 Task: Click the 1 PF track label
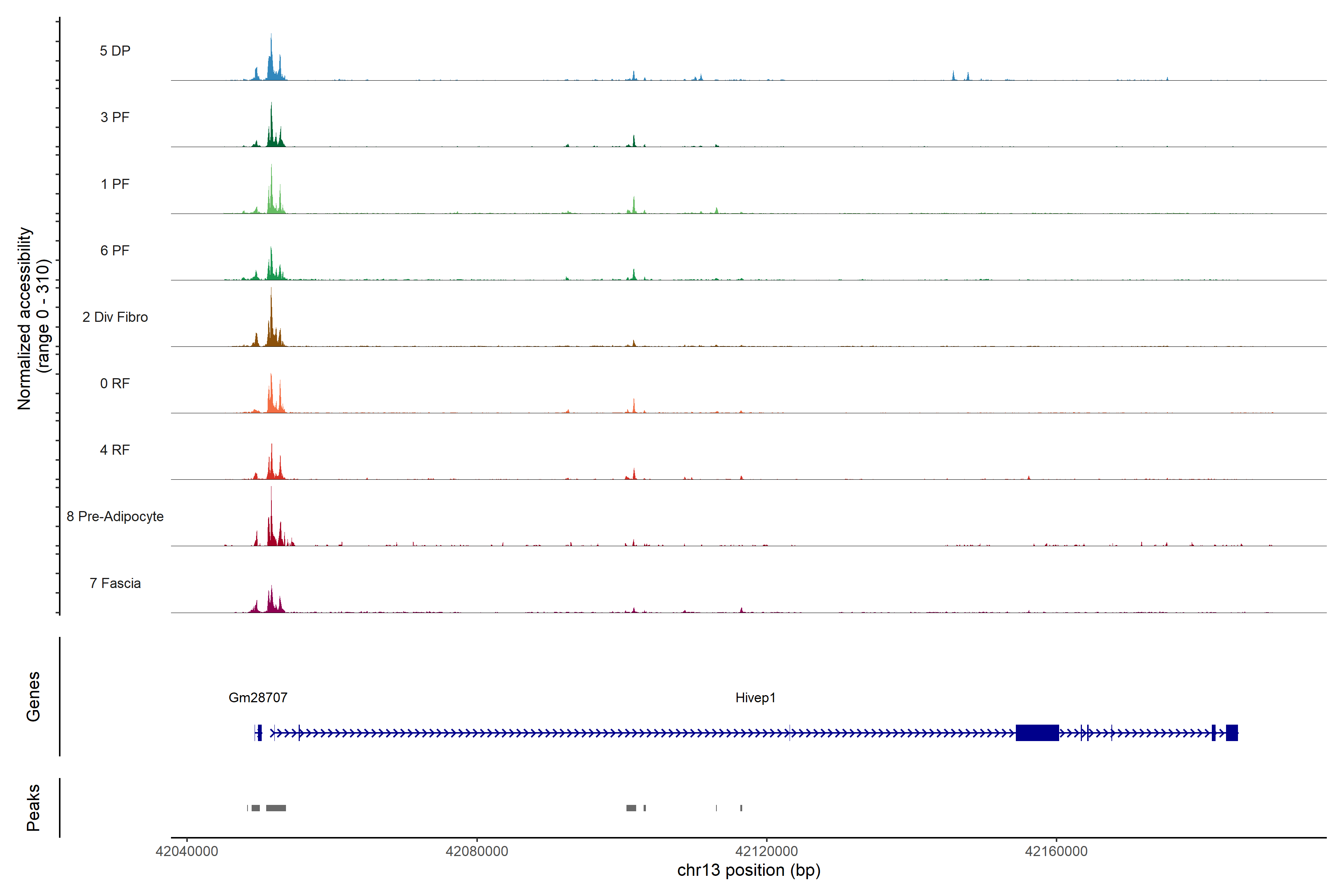click(x=115, y=184)
